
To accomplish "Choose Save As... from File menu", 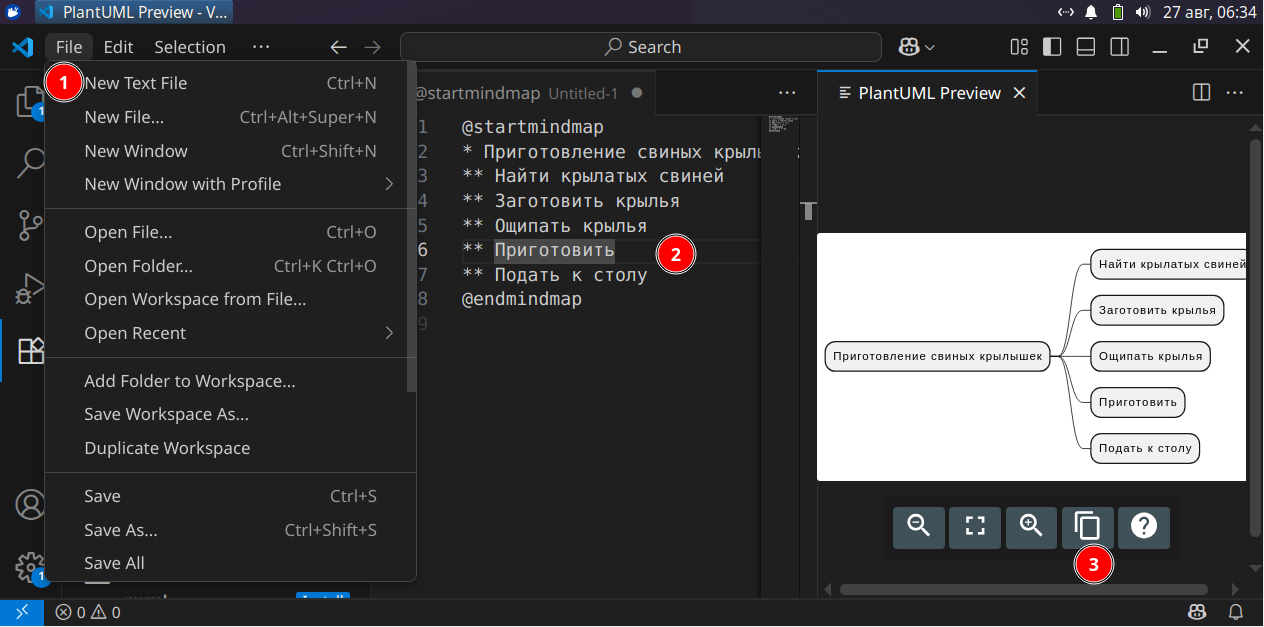I will pyautogui.click(x=121, y=530).
